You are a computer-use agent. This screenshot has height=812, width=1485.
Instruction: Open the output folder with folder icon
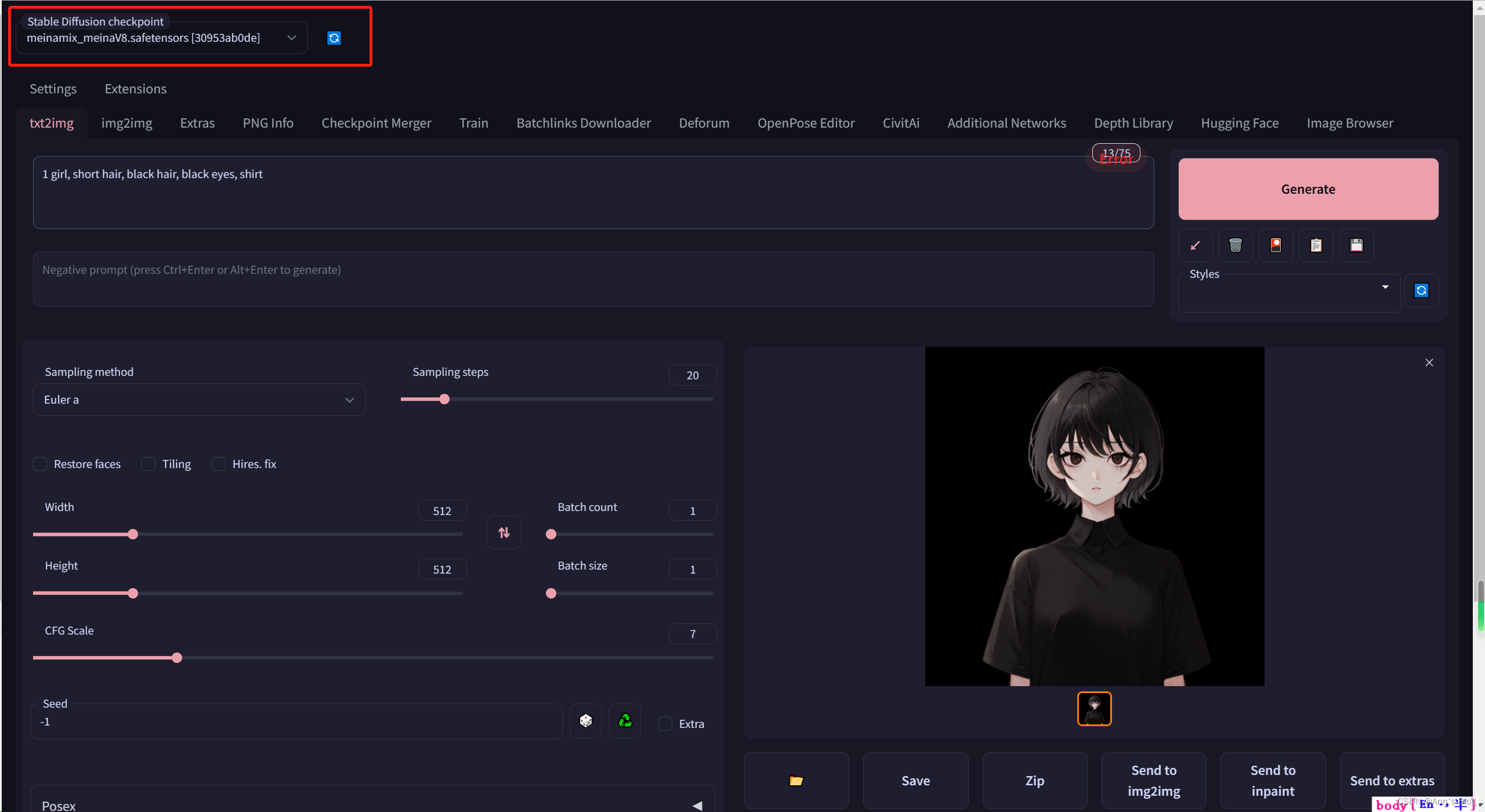[x=796, y=781]
